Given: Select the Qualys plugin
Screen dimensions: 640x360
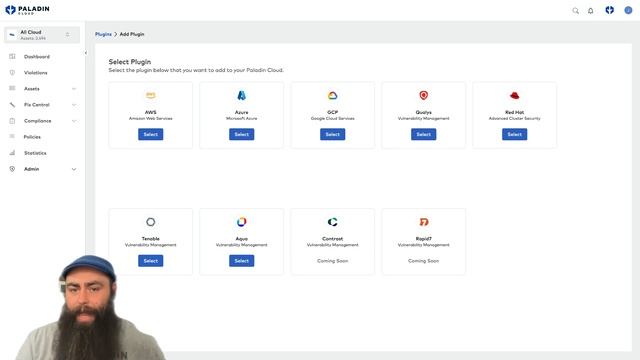Looking at the screenshot, I should [424, 134].
